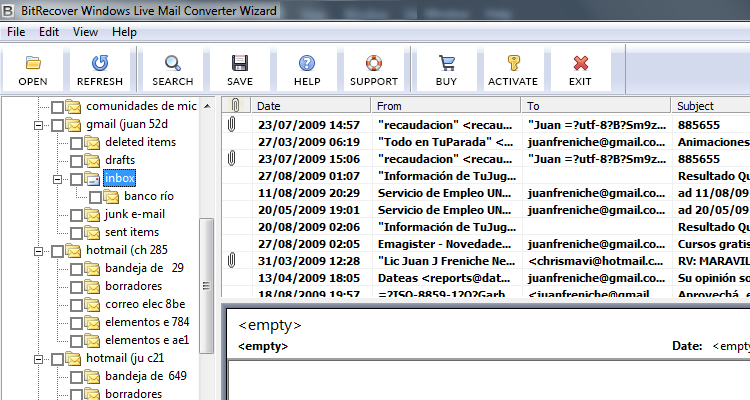Tick the correo elec 8be checkbox
The width and height of the screenshot is (750, 400).
point(77,305)
